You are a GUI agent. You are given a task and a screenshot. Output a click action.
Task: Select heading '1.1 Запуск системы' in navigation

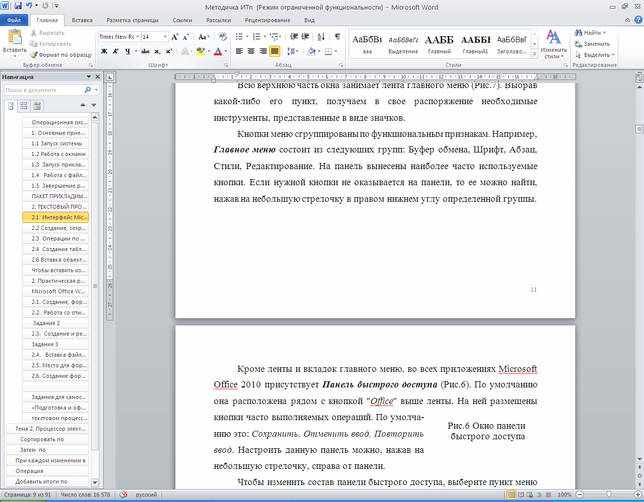pyautogui.click(x=55, y=143)
